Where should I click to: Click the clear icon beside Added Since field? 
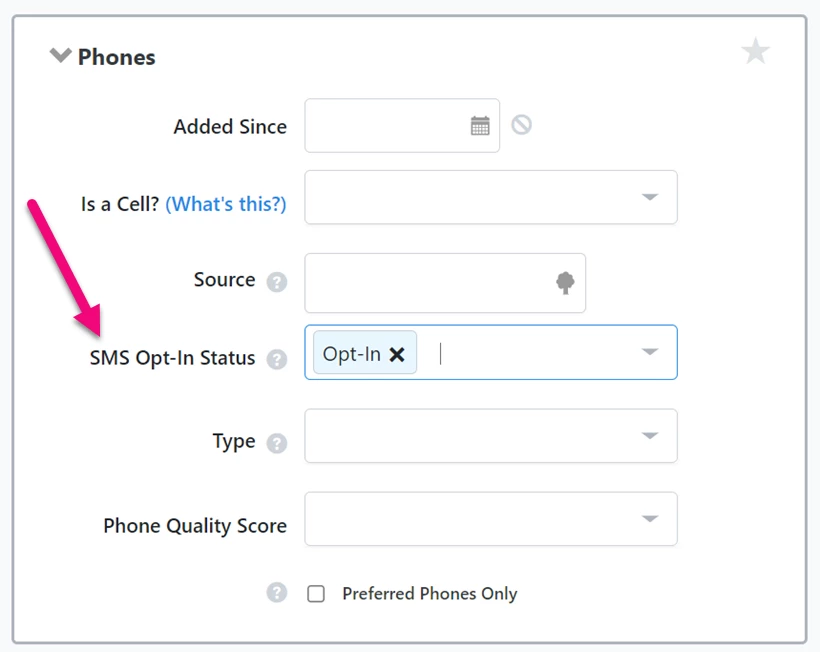(521, 125)
